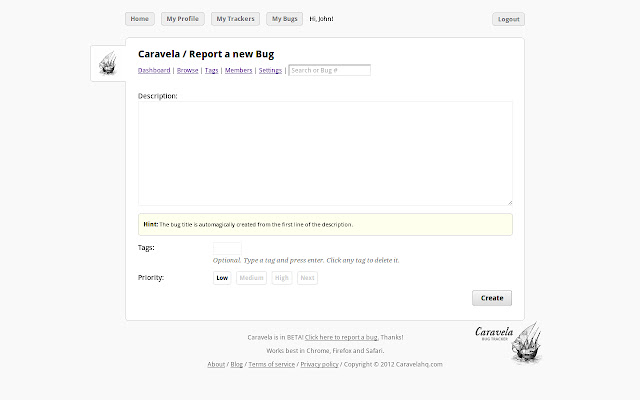
Task: Open the Privacy policy link
Action: 319,364
